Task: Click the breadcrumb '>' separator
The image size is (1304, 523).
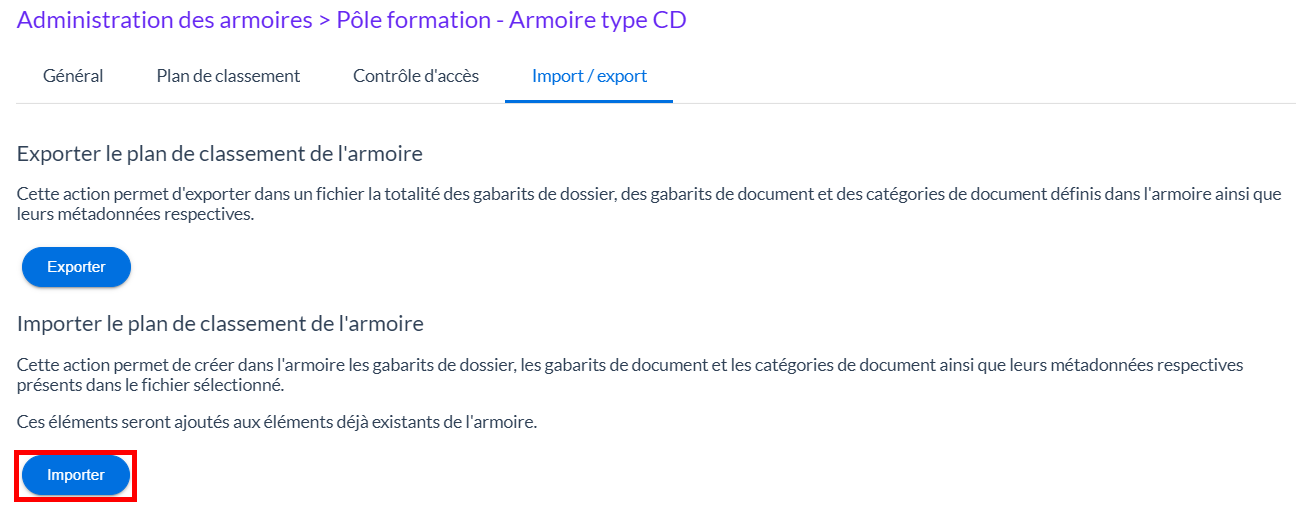Action: point(324,21)
